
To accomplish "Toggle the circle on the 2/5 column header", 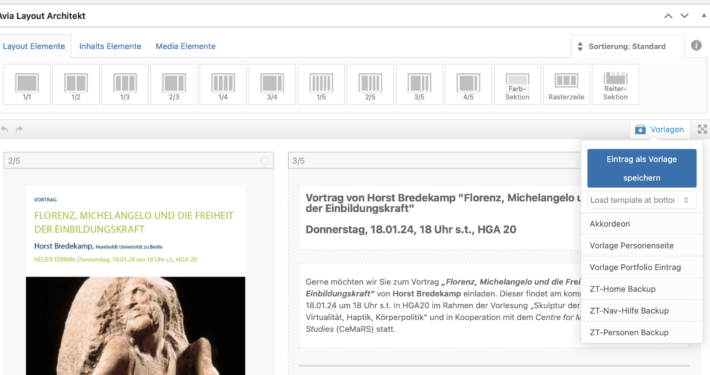I will coord(265,160).
